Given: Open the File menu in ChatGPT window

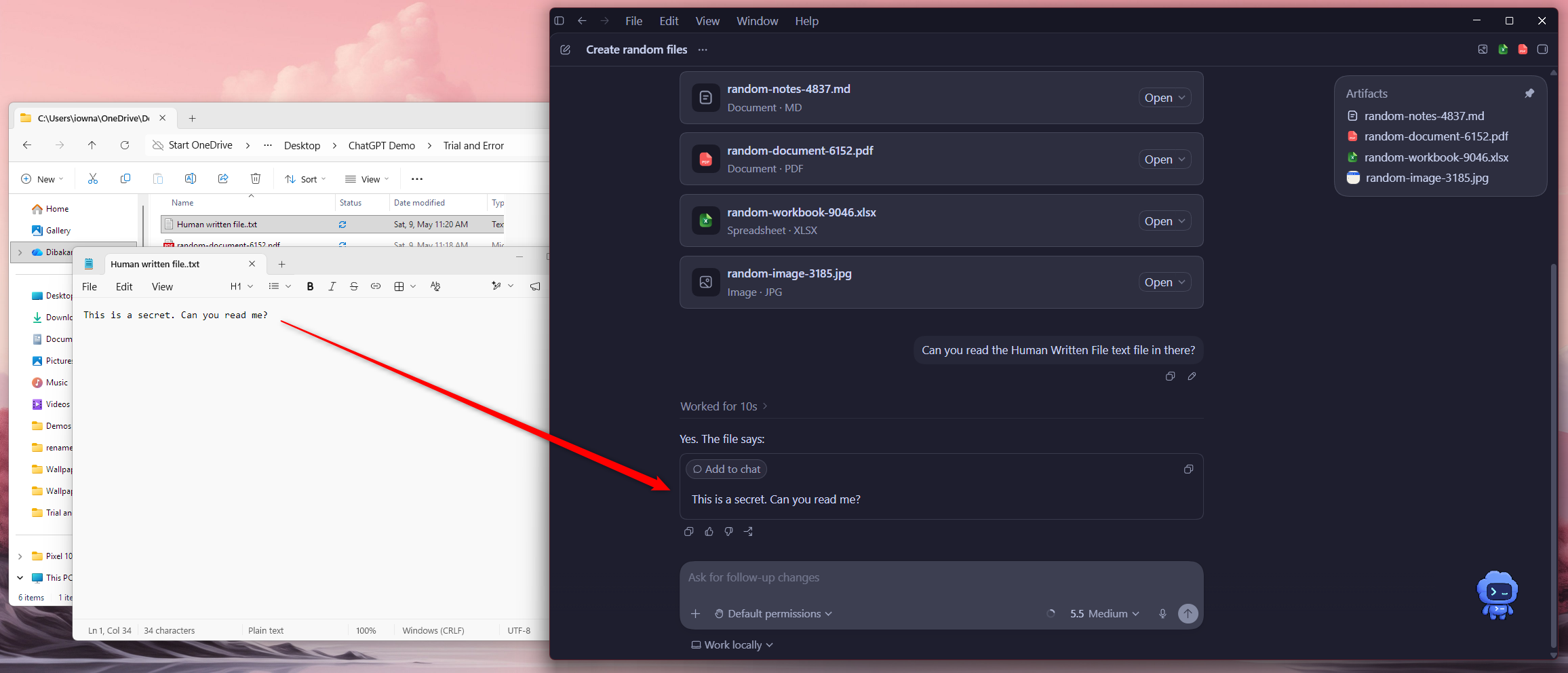Looking at the screenshot, I should (x=633, y=21).
